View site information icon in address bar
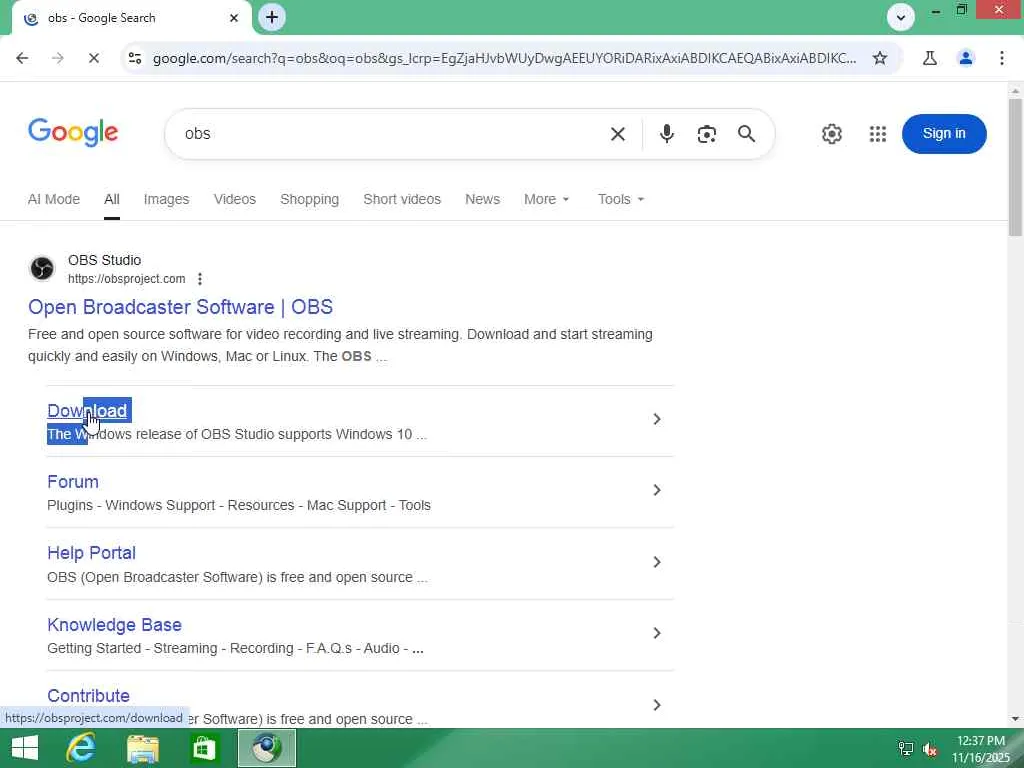Screen dimensions: 1024x768 pyautogui.click(x=135, y=58)
